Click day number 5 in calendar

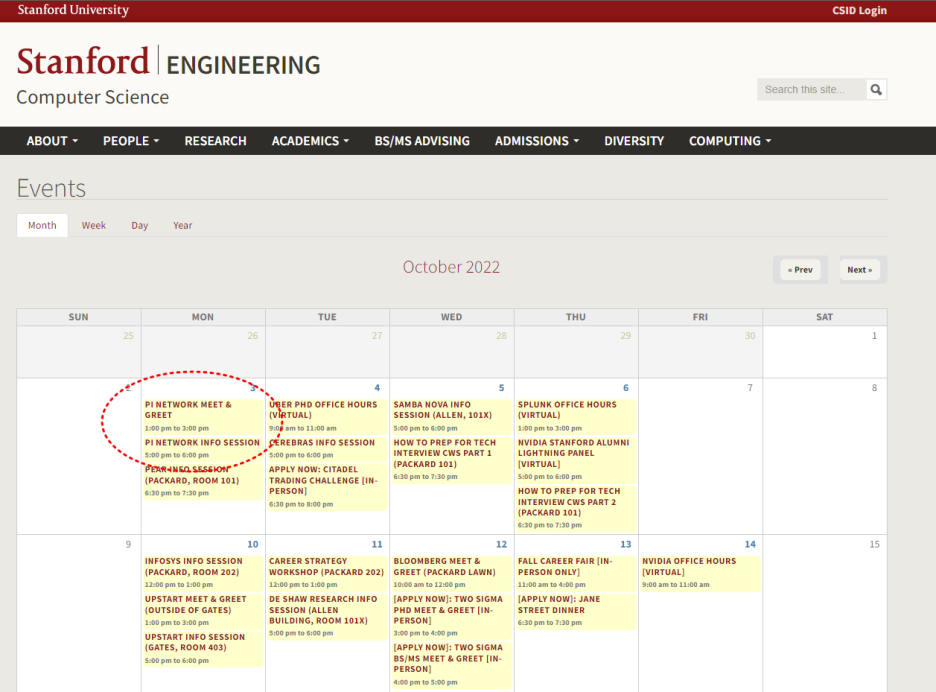(x=501, y=387)
